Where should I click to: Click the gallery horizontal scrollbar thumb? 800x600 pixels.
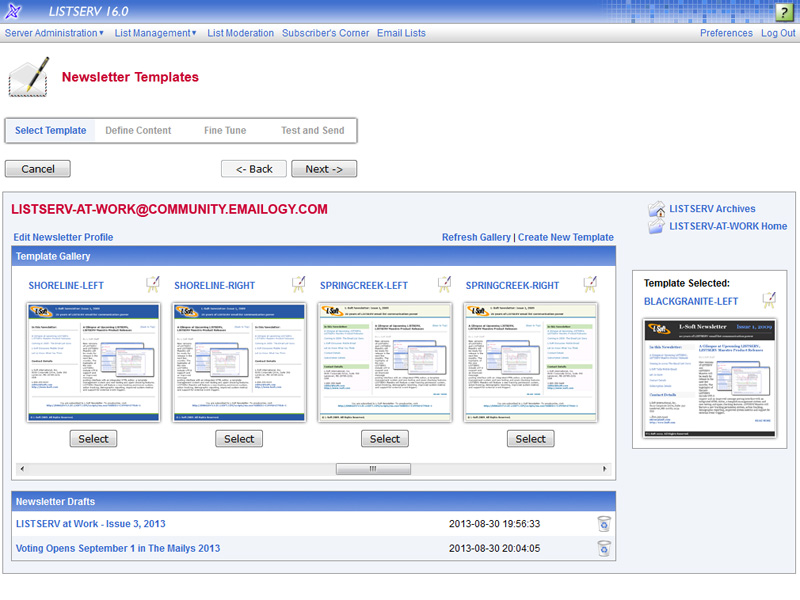[x=373, y=468]
